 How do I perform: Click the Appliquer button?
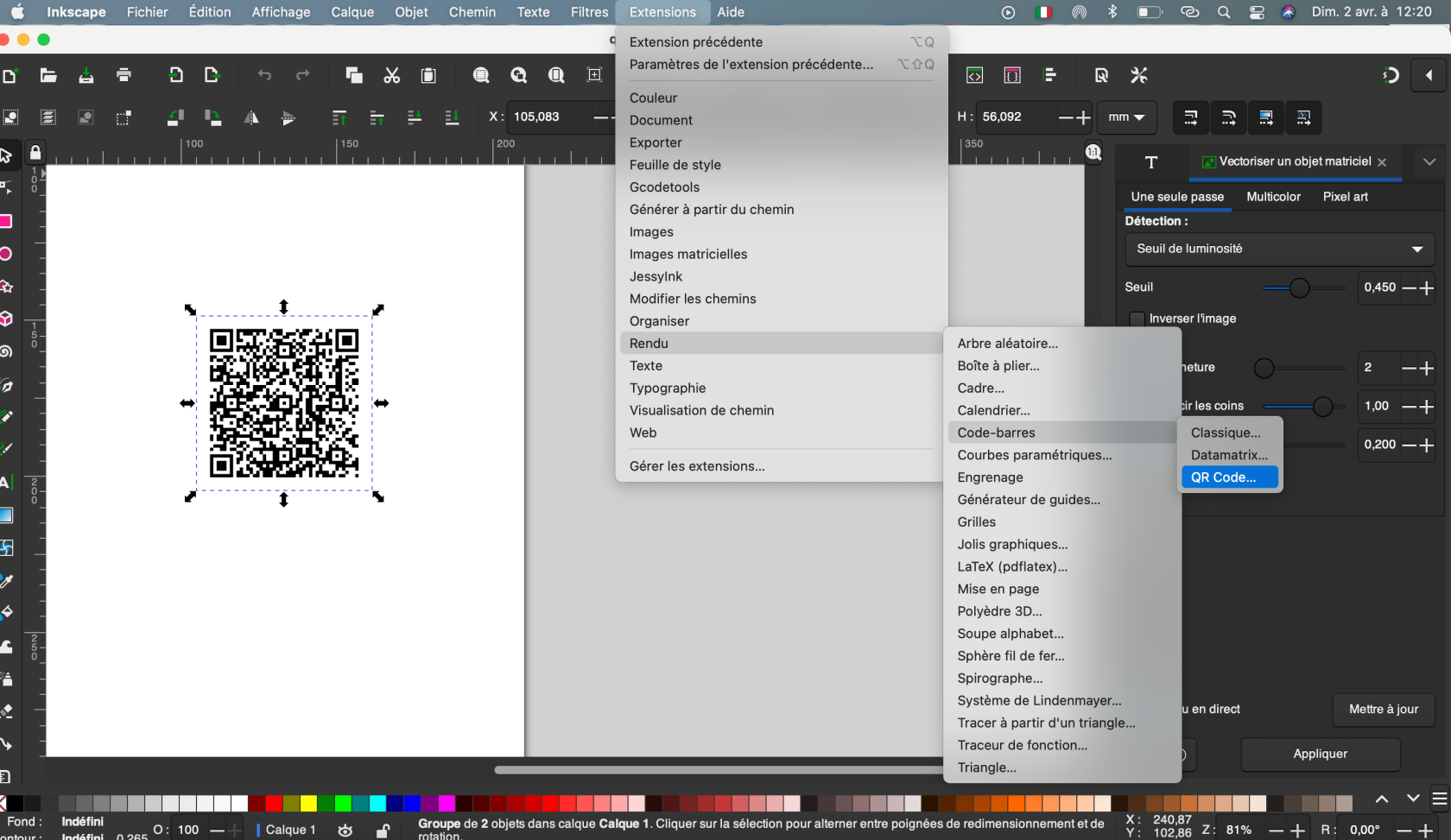tap(1320, 754)
